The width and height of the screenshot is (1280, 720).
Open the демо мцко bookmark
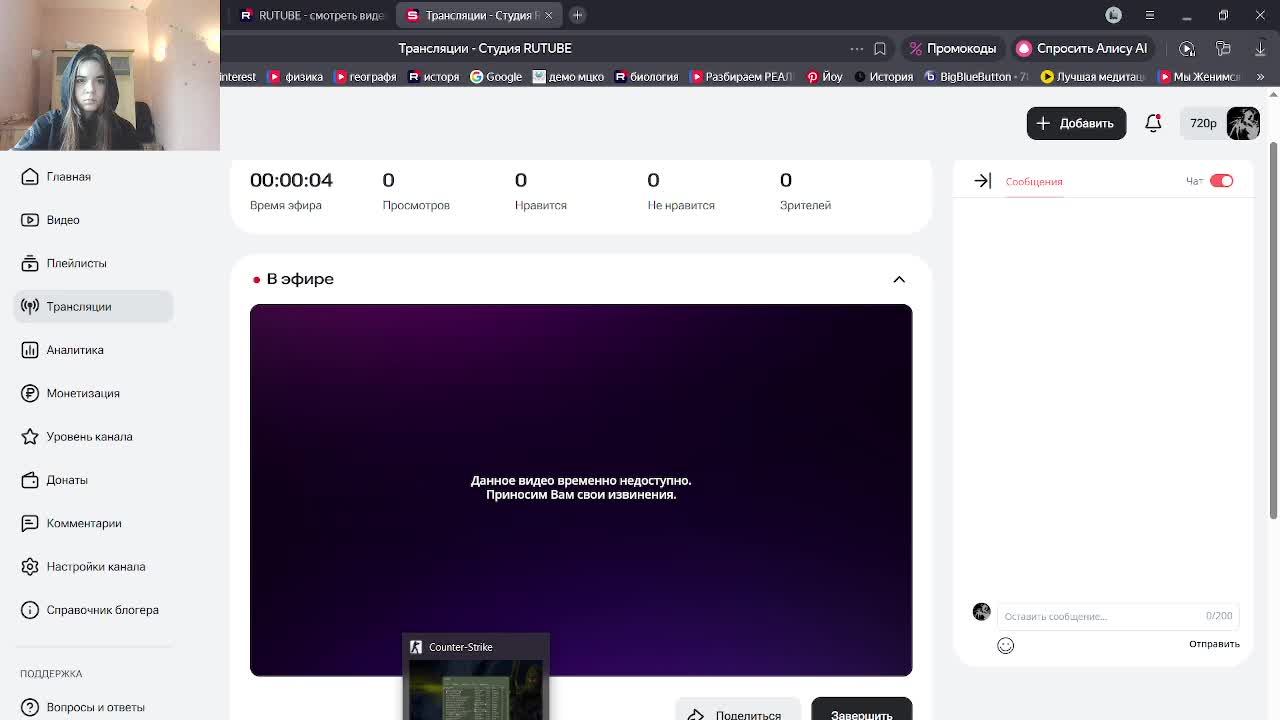[569, 77]
